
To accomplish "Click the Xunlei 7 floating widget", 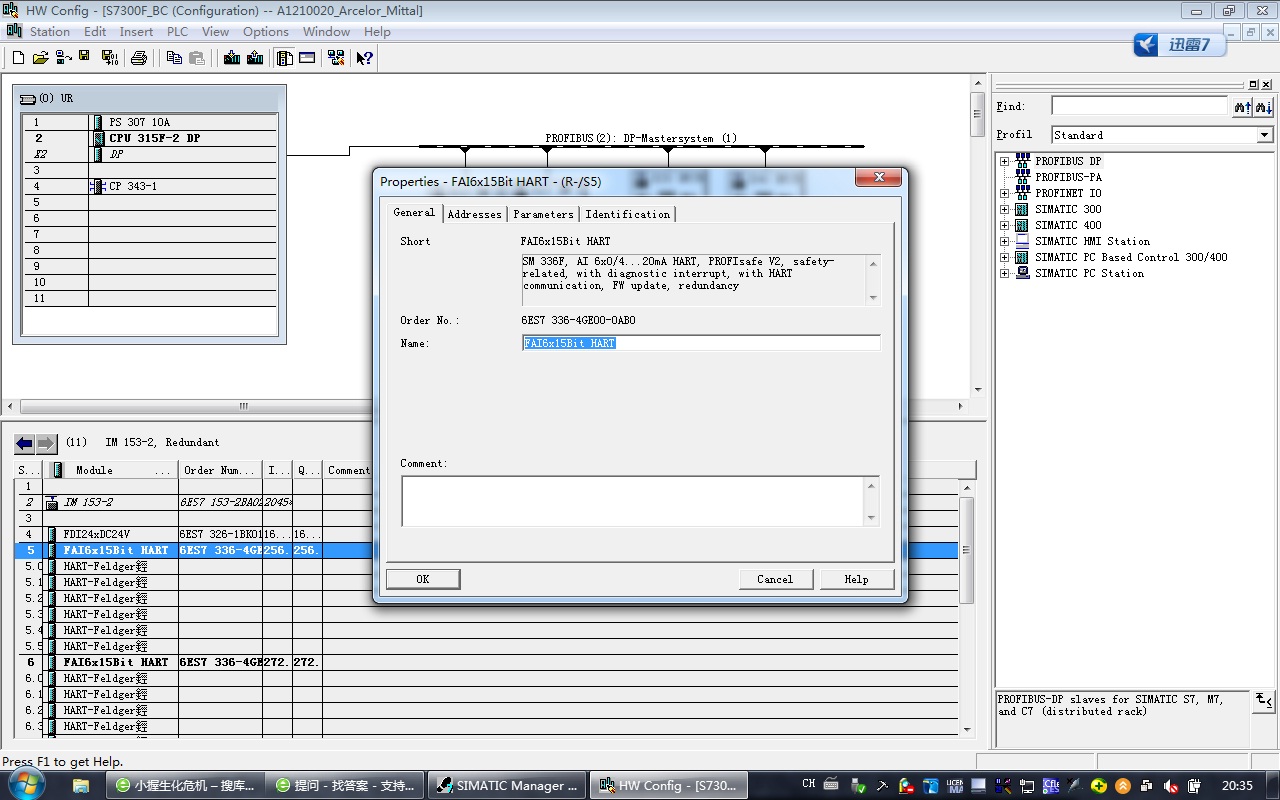I will point(1180,45).
